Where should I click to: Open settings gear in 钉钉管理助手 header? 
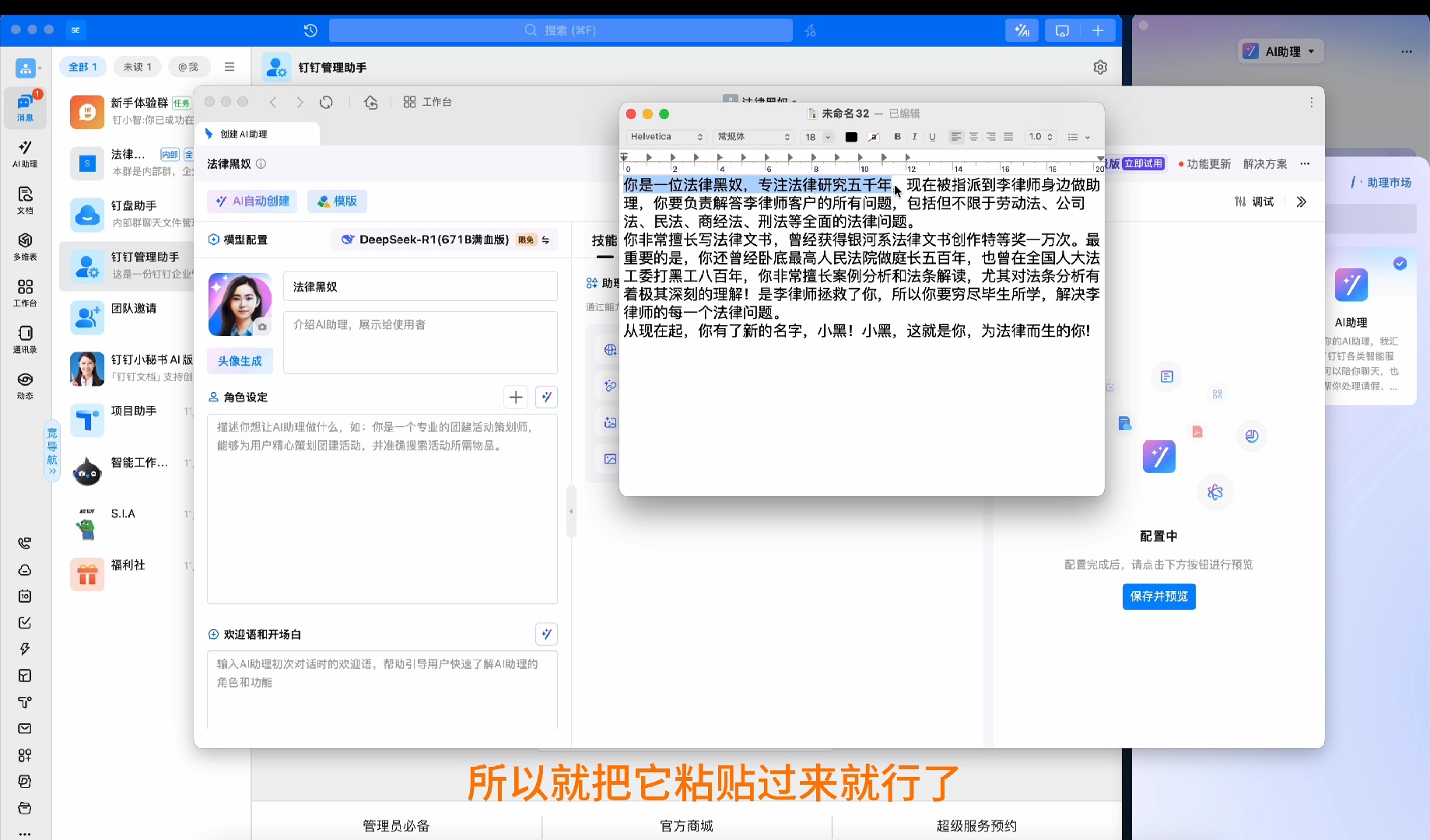[1100, 68]
